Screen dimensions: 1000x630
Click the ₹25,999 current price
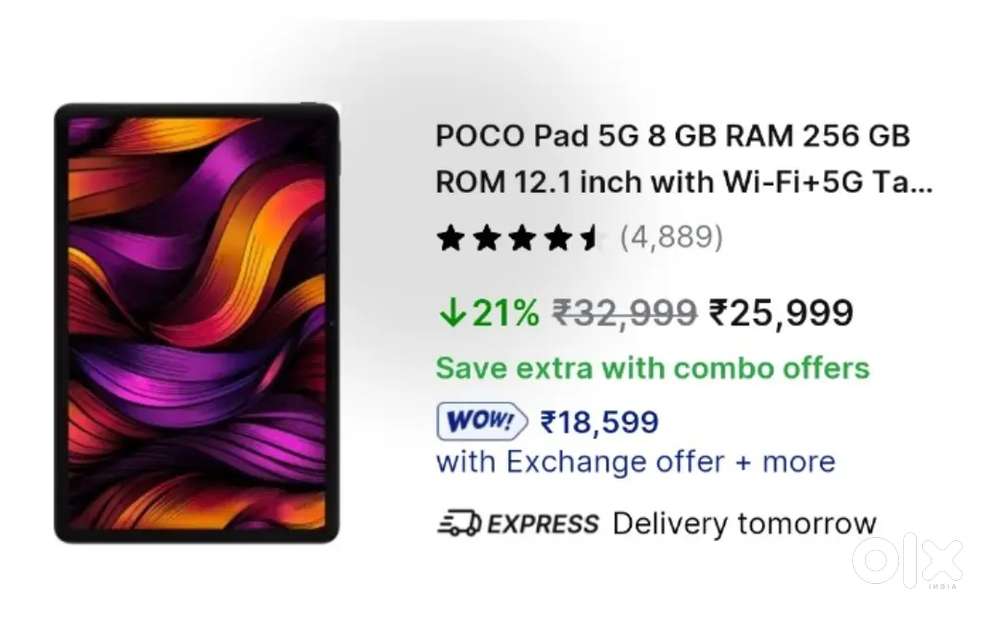781,314
